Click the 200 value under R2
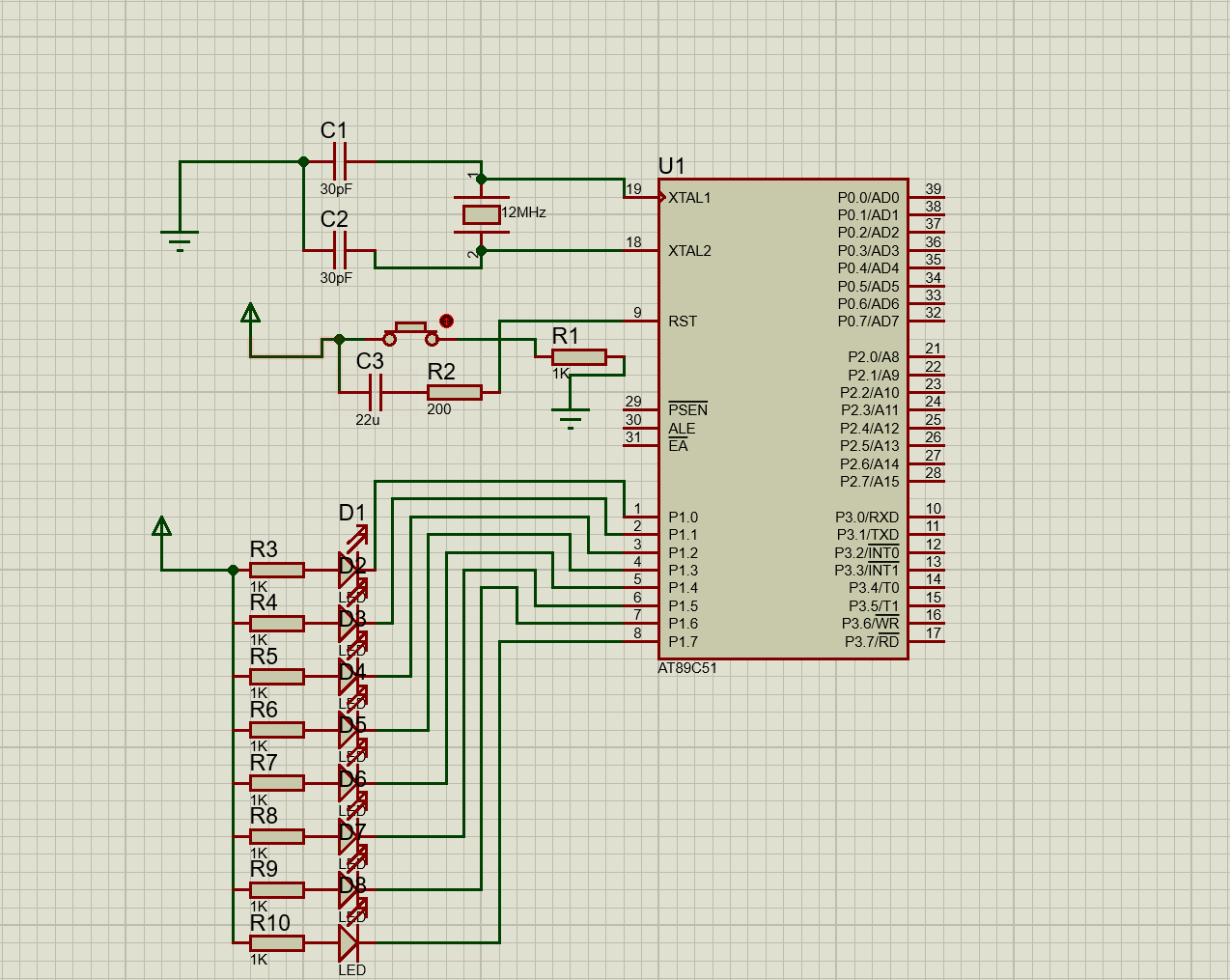Image resolution: width=1230 pixels, height=980 pixels. pos(439,409)
